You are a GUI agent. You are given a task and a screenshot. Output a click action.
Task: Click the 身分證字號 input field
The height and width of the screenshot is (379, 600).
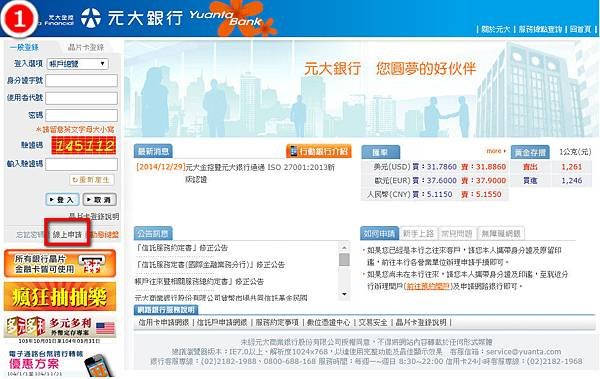[82, 81]
